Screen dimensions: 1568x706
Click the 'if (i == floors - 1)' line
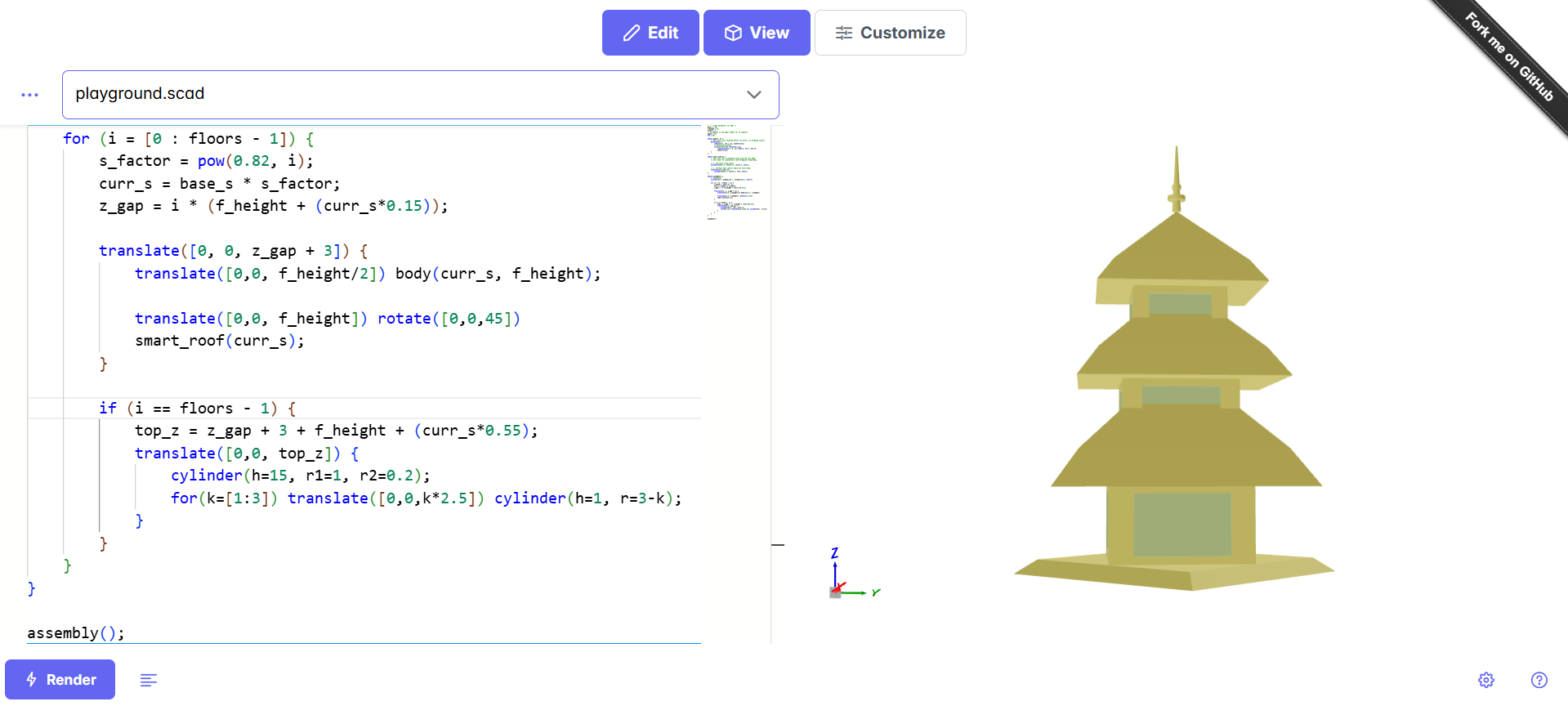click(198, 408)
